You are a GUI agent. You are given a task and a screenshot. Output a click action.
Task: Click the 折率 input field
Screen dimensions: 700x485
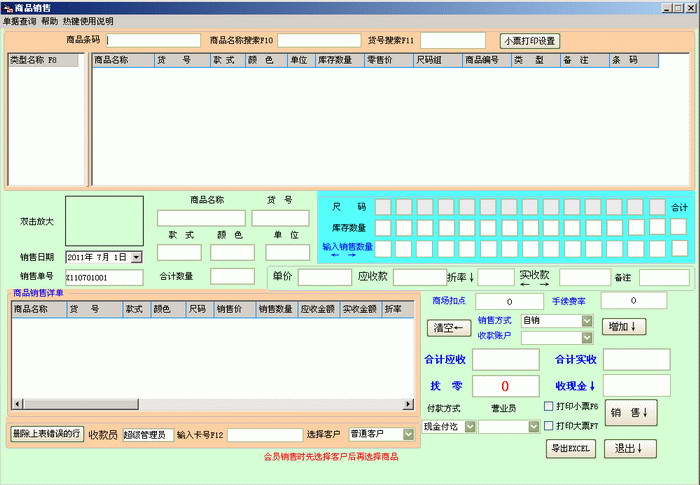point(496,277)
